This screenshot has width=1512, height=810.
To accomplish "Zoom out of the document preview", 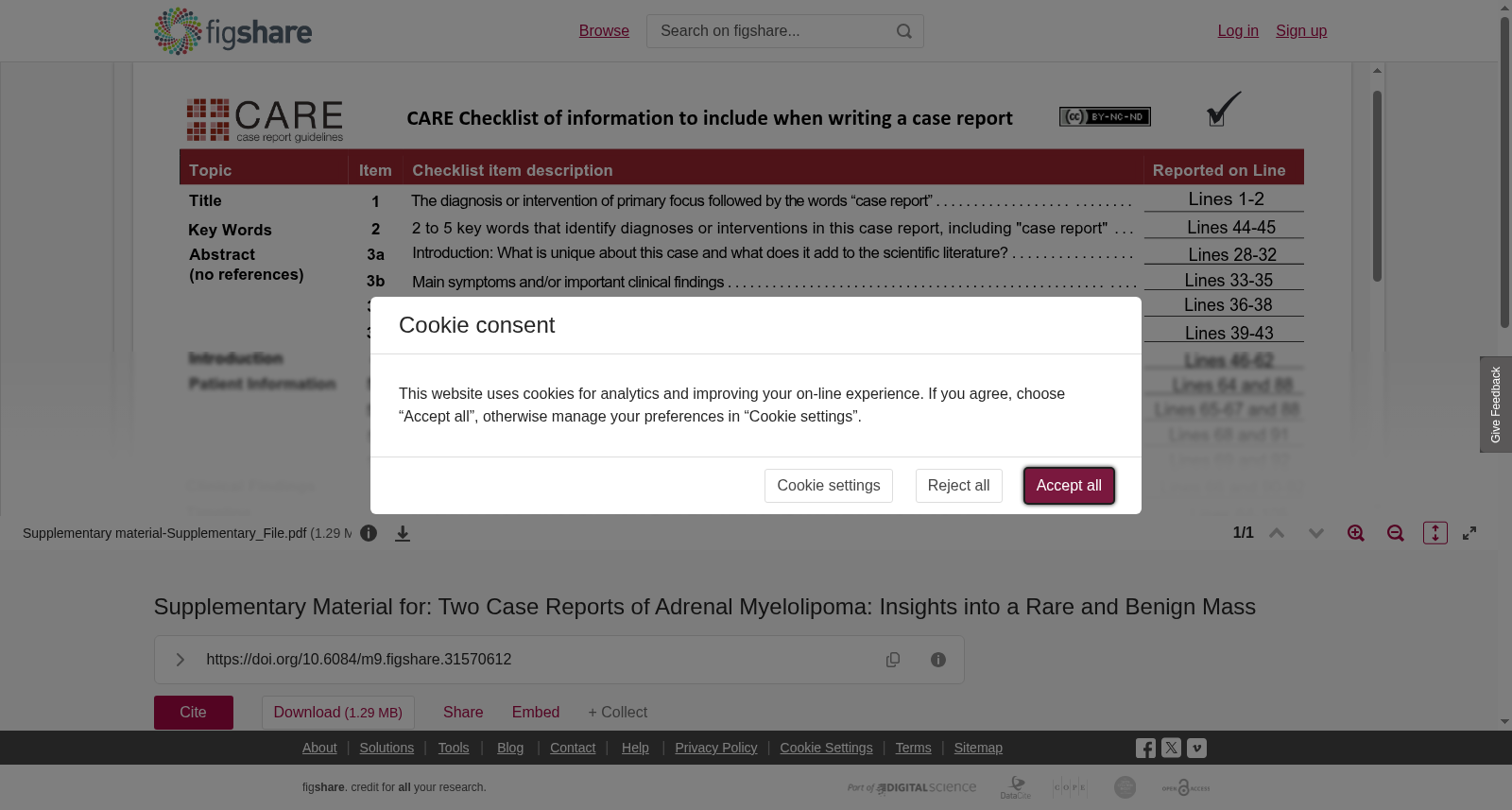I will (1396, 533).
